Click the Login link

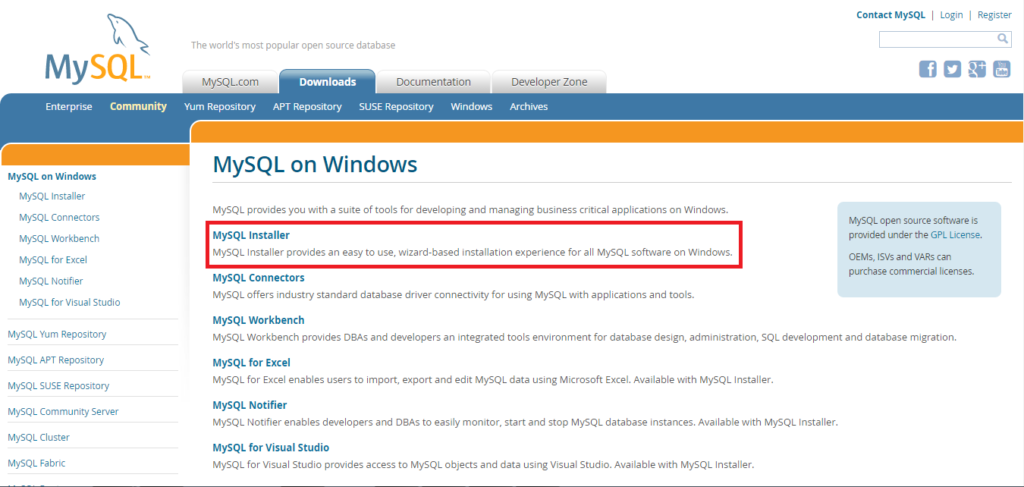952,15
